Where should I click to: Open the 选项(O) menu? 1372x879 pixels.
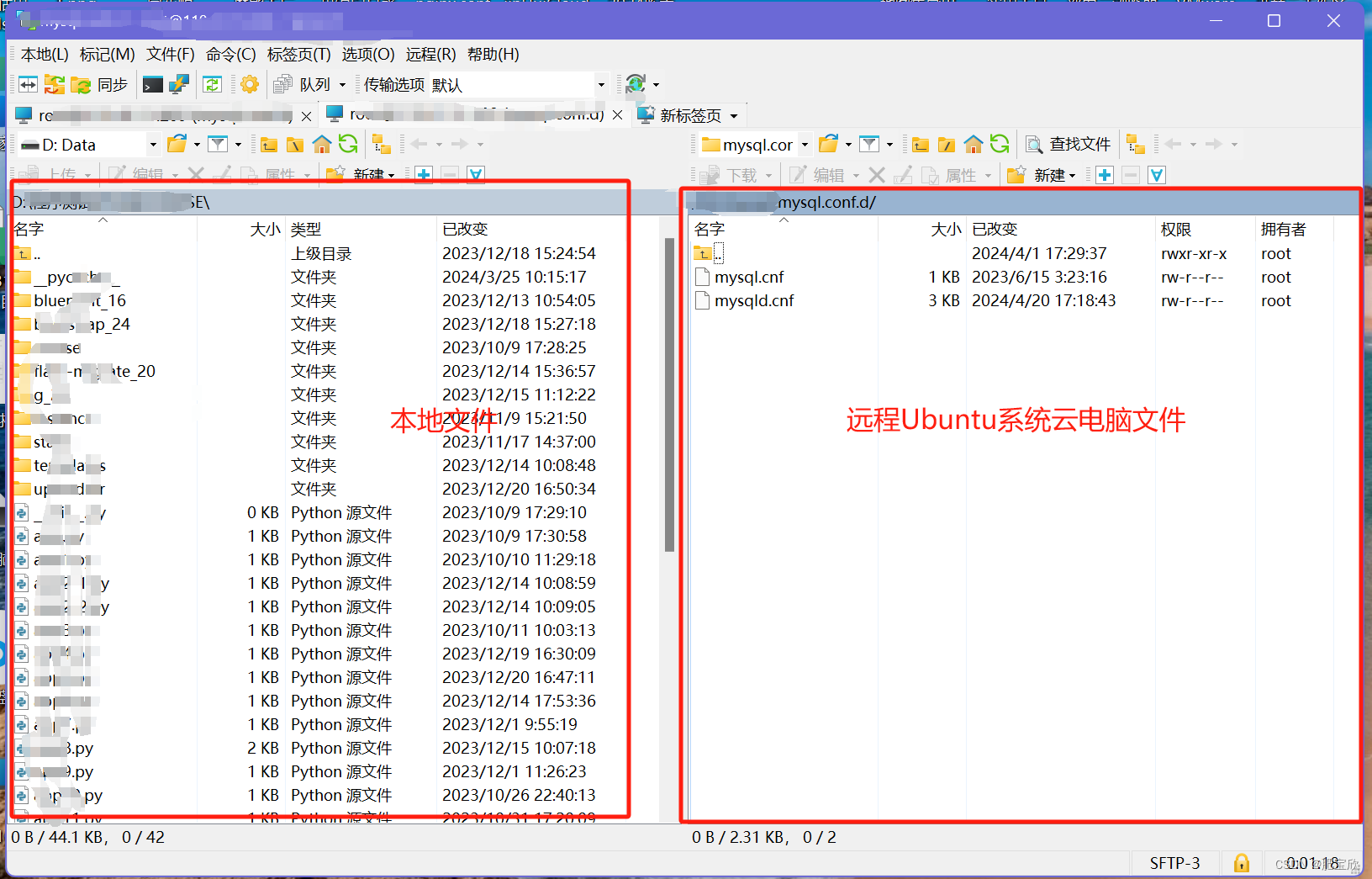pyautogui.click(x=368, y=55)
